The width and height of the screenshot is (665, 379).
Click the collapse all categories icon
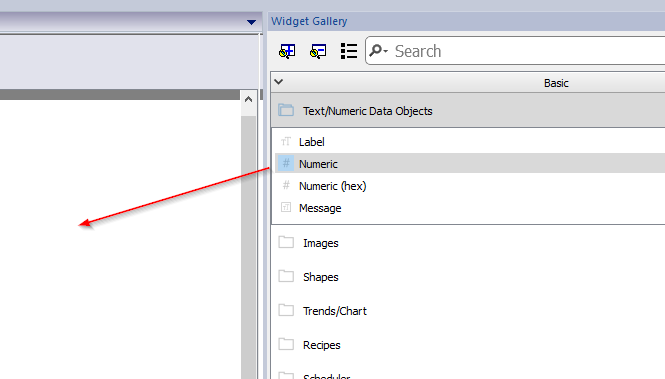click(x=318, y=51)
